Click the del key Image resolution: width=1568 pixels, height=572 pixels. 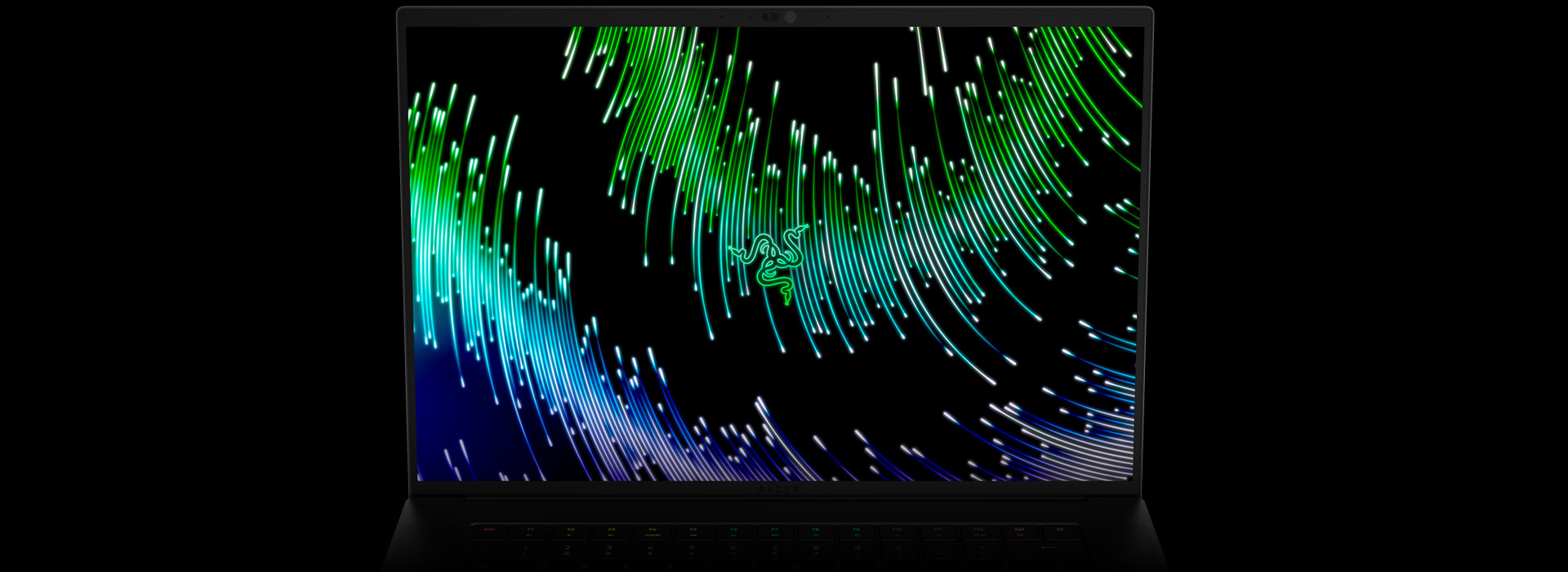(x=1019, y=531)
